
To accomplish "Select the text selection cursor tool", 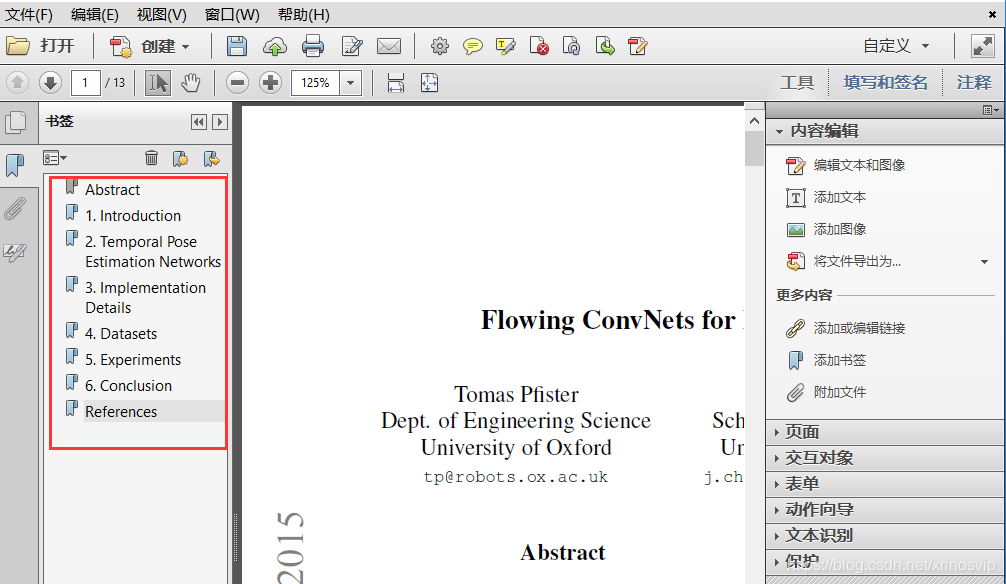I will point(158,83).
